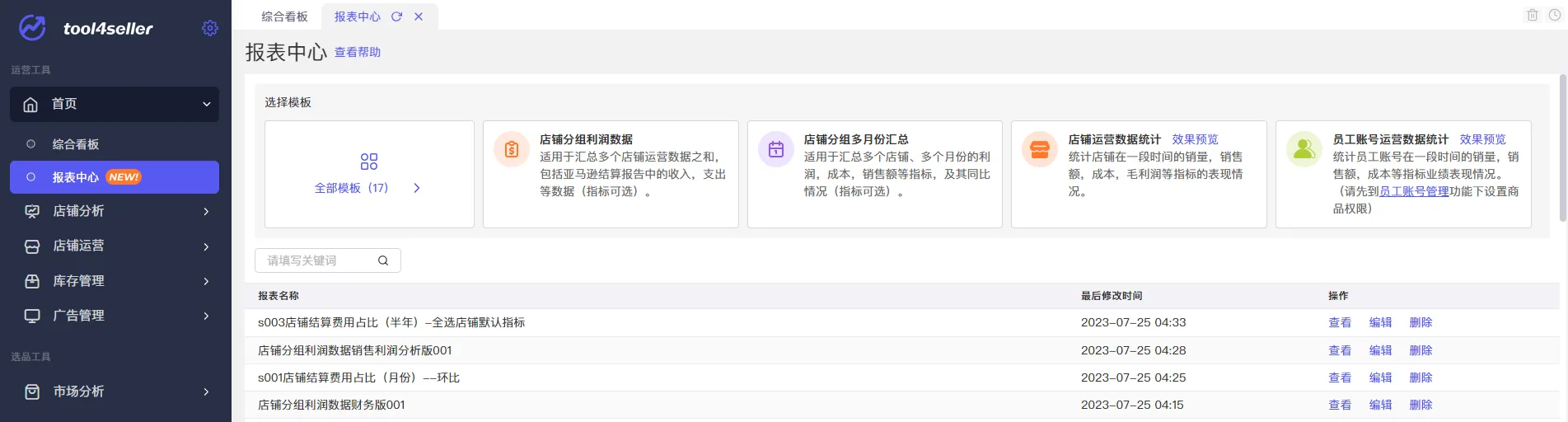Expand the 广告管理 submenu arrow
1568x422 pixels.
coord(206,316)
